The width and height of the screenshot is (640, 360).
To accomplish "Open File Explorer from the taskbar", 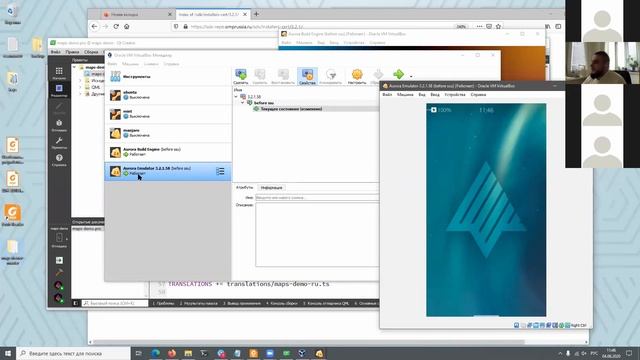I will click(188, 353).
